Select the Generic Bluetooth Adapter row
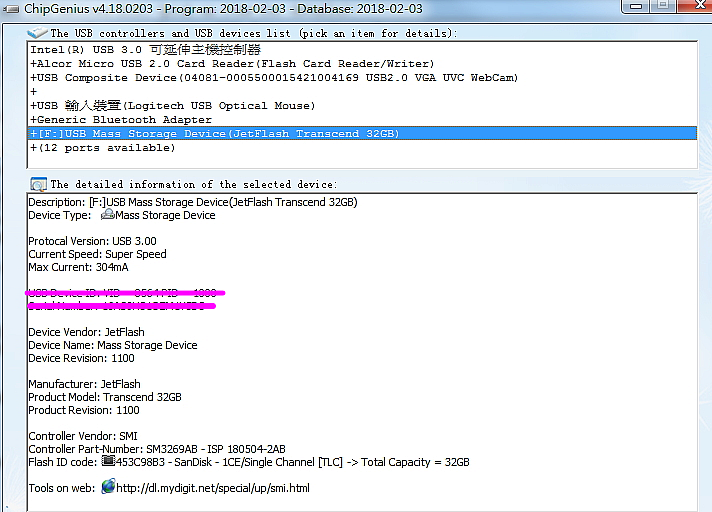This screenshot has width=712, height=512. click(362, 120)
